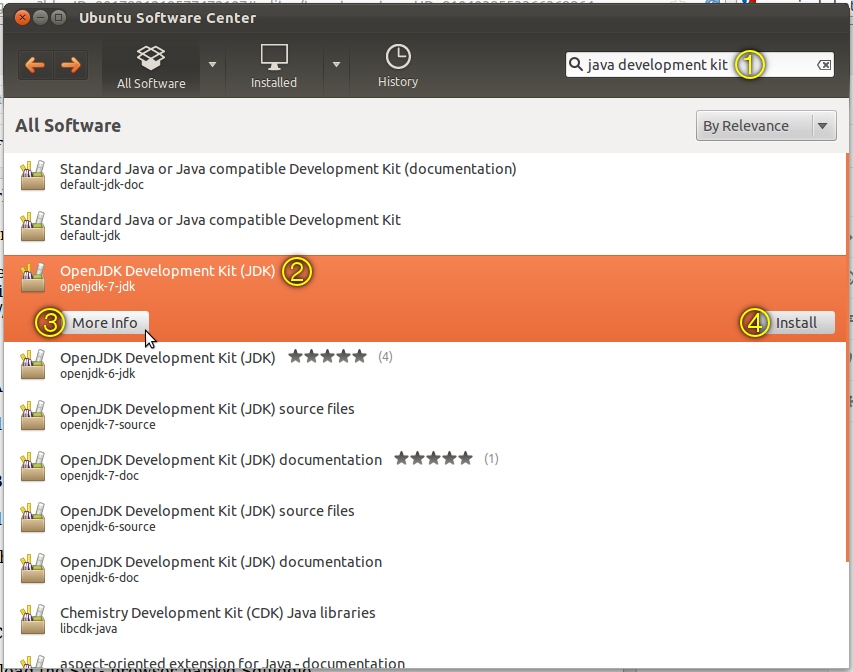Click the results list vertical scrollbar
Screen dimensions: 853x672
[x=848, y=359]
